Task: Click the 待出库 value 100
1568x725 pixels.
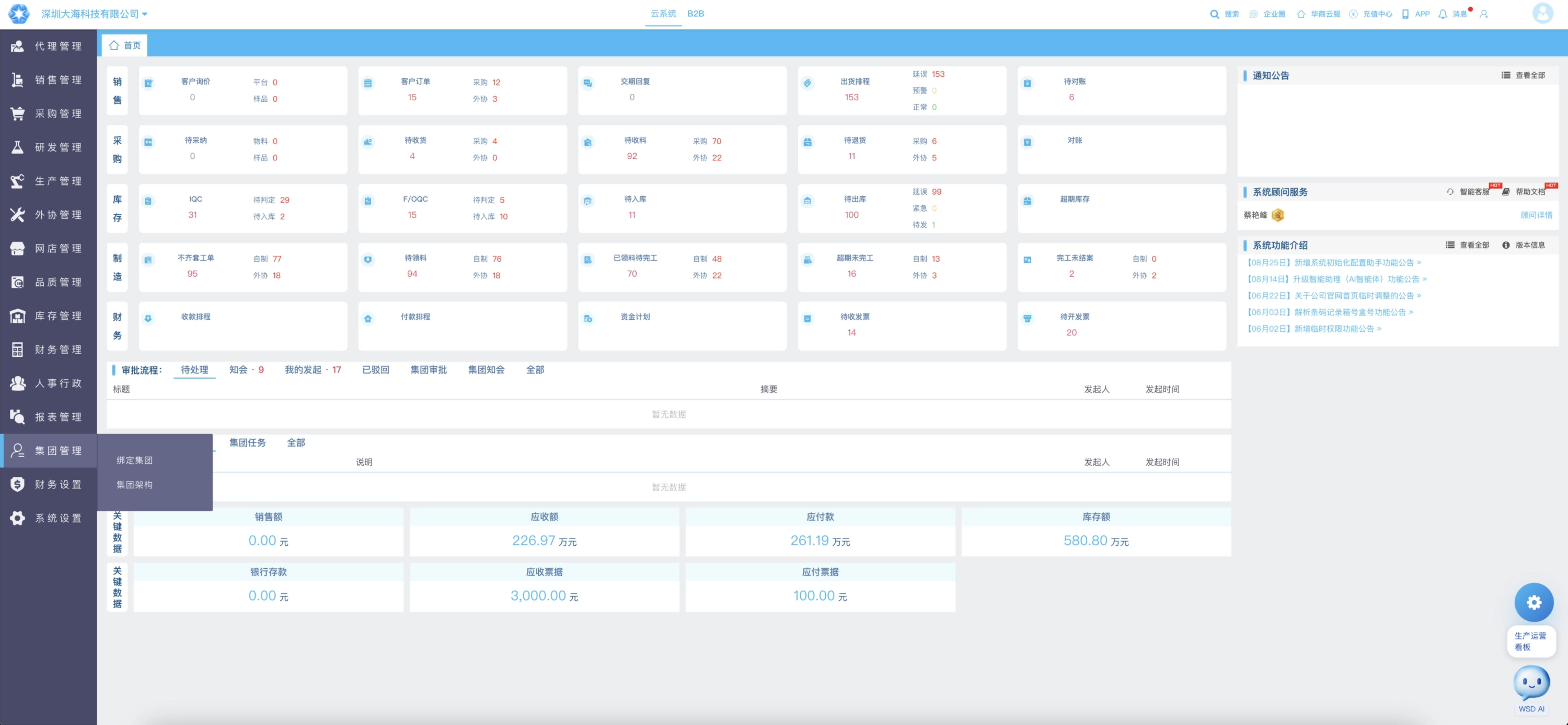Action: [x=851, y=215]
